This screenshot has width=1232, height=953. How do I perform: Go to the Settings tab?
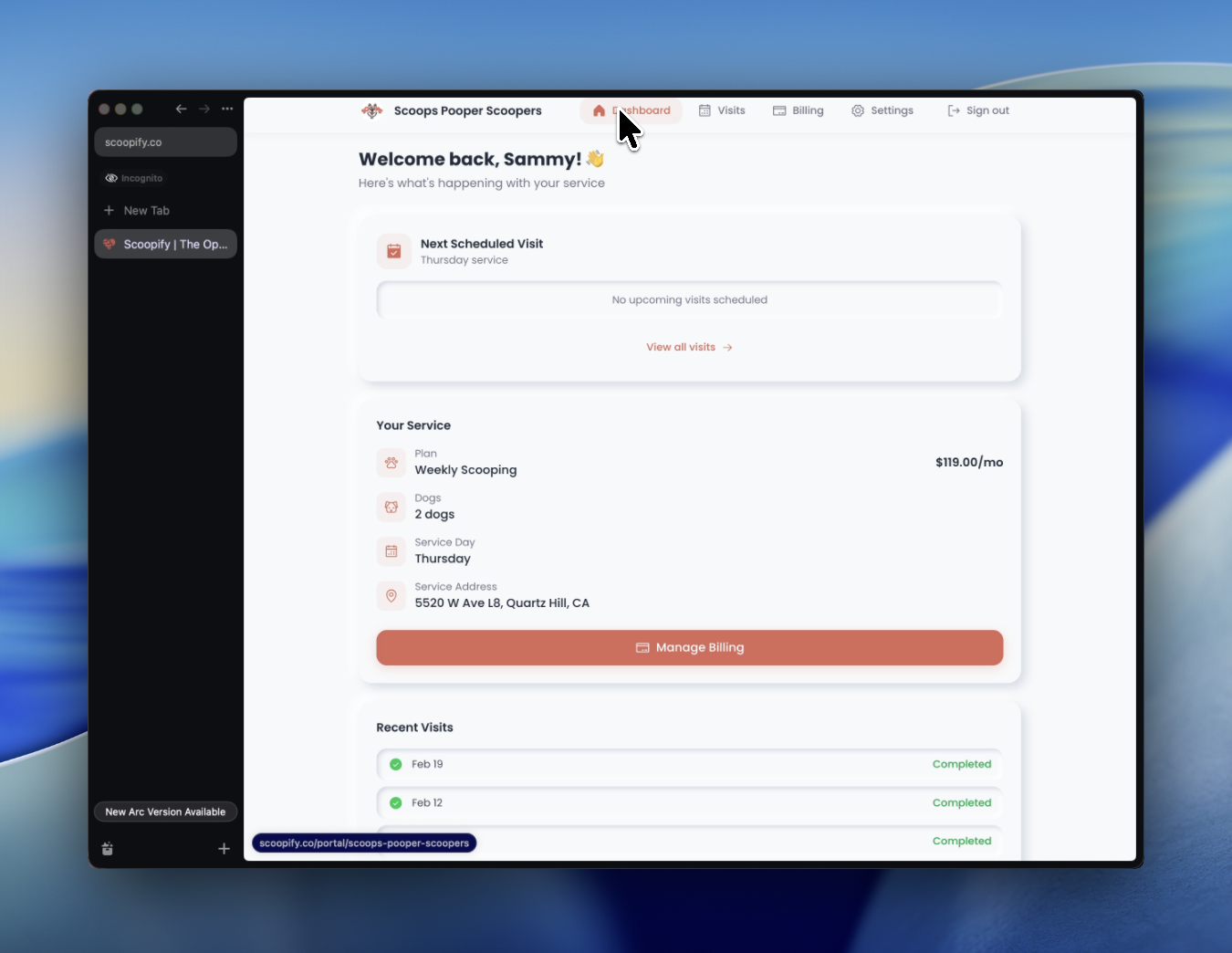882,110
